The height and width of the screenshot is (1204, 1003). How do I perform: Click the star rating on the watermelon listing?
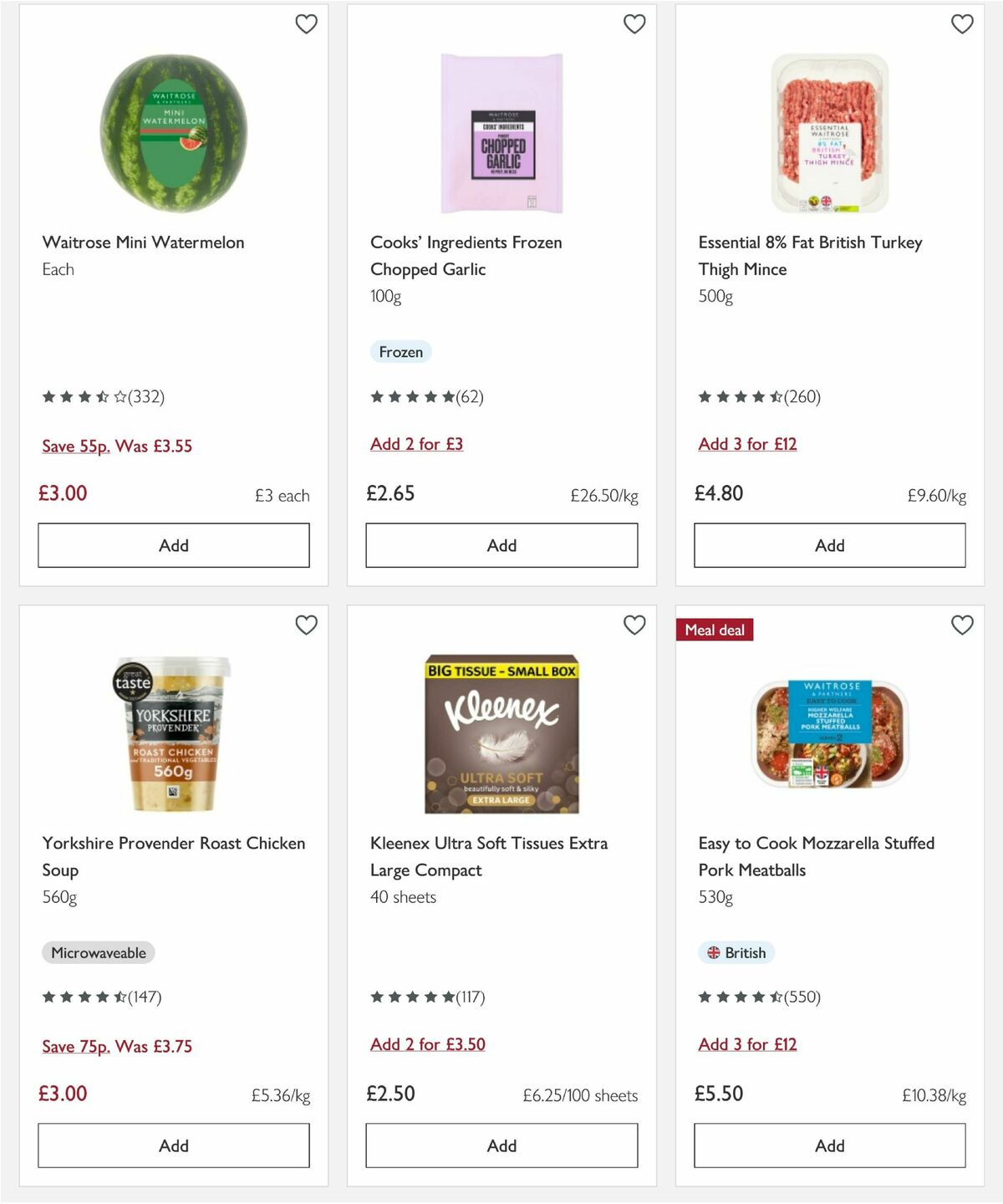[84, 397]
